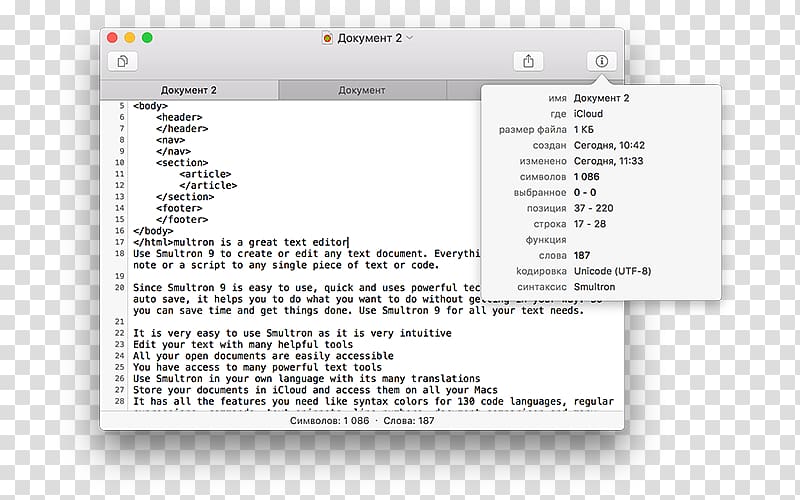The height and width of the screenshot is (500, 800).
Task: Click line 'Use Smultron in your own language'
Action: tap(307, 379)
